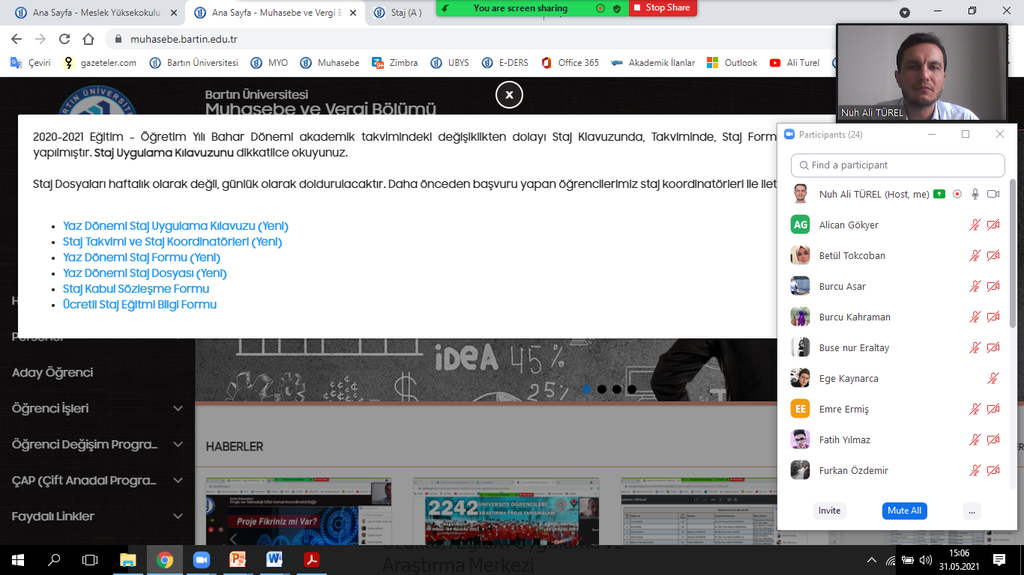
Task: Toggle Burcu Asar's microphone icon
Action: (974, 286)
